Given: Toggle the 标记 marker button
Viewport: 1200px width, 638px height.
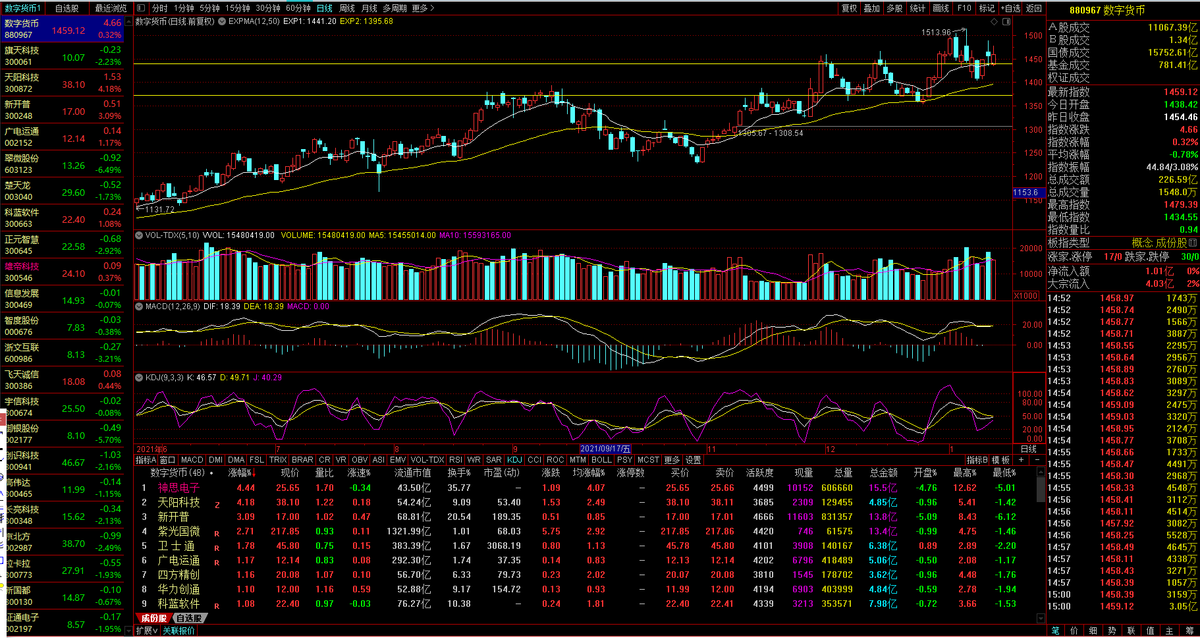Looking at the screenshot, I should [x=987, y=7].
